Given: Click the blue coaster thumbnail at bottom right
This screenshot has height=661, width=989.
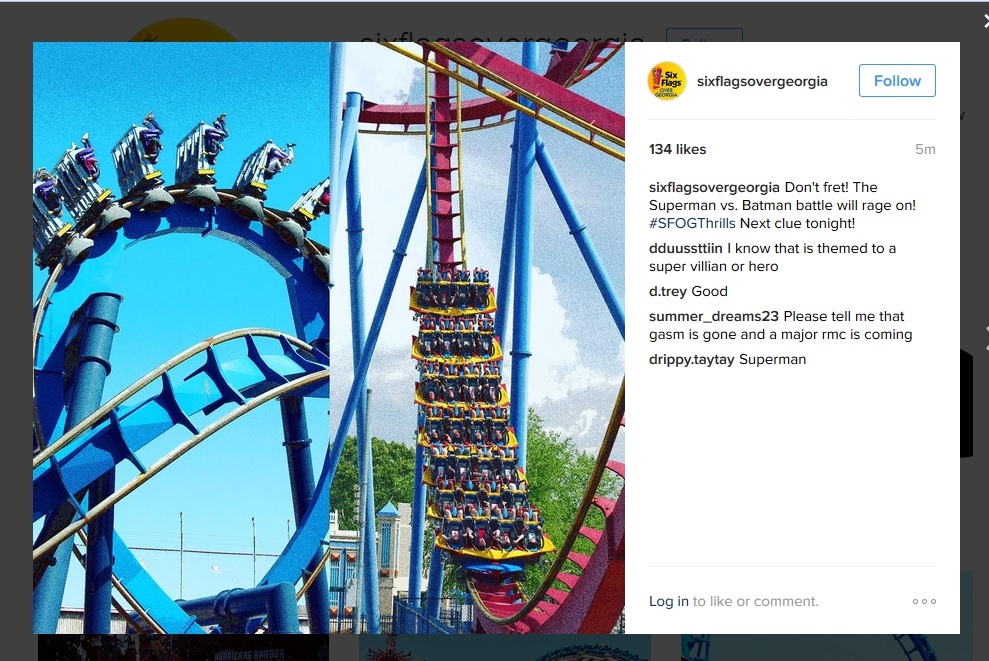Looking at the screenshot, I should coord(826,648).
